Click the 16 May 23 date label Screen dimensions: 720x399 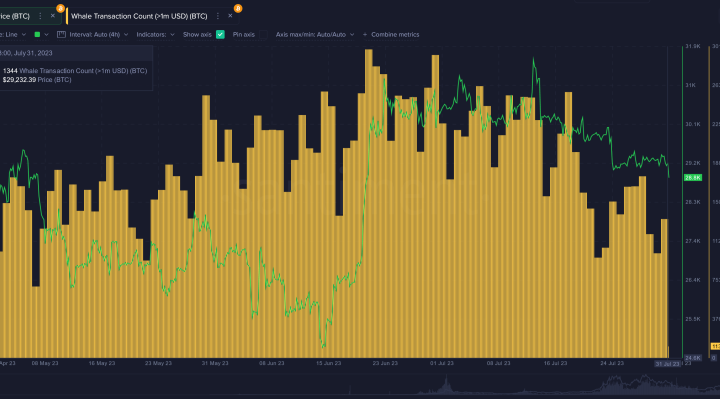coord(101,363)
